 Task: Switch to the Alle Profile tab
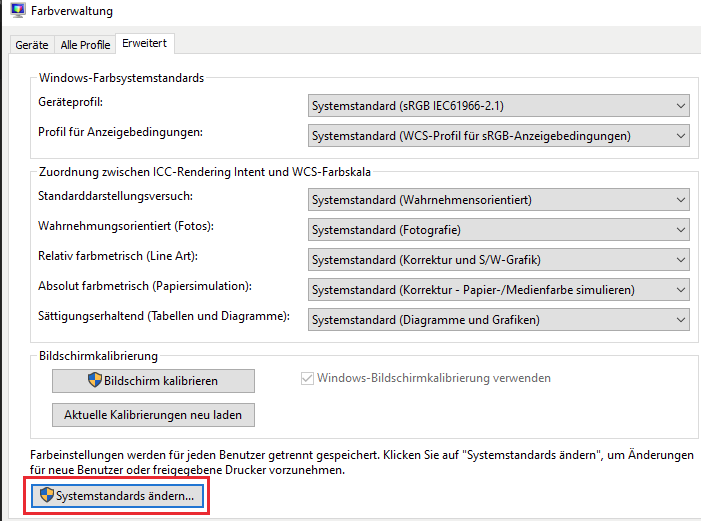[x=85, y=45]
